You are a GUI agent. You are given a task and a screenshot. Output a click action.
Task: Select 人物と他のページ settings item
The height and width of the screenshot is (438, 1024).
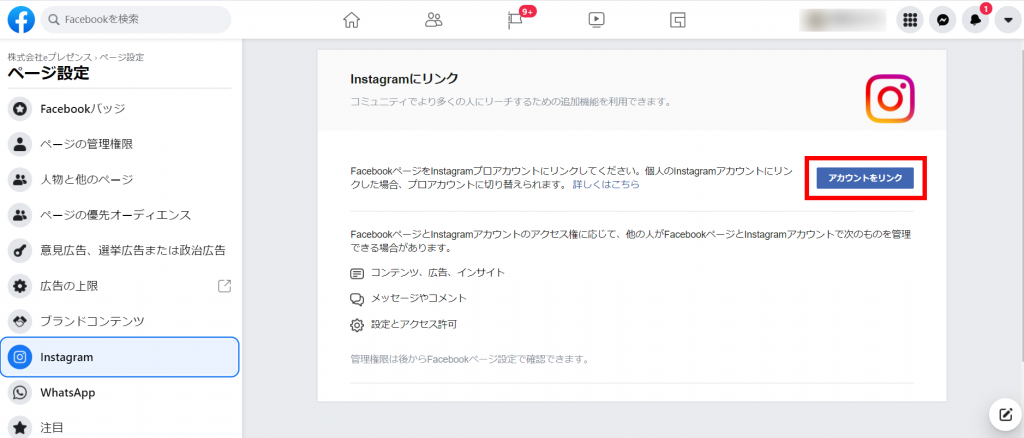pyautogui.click(x=120, y=179)
